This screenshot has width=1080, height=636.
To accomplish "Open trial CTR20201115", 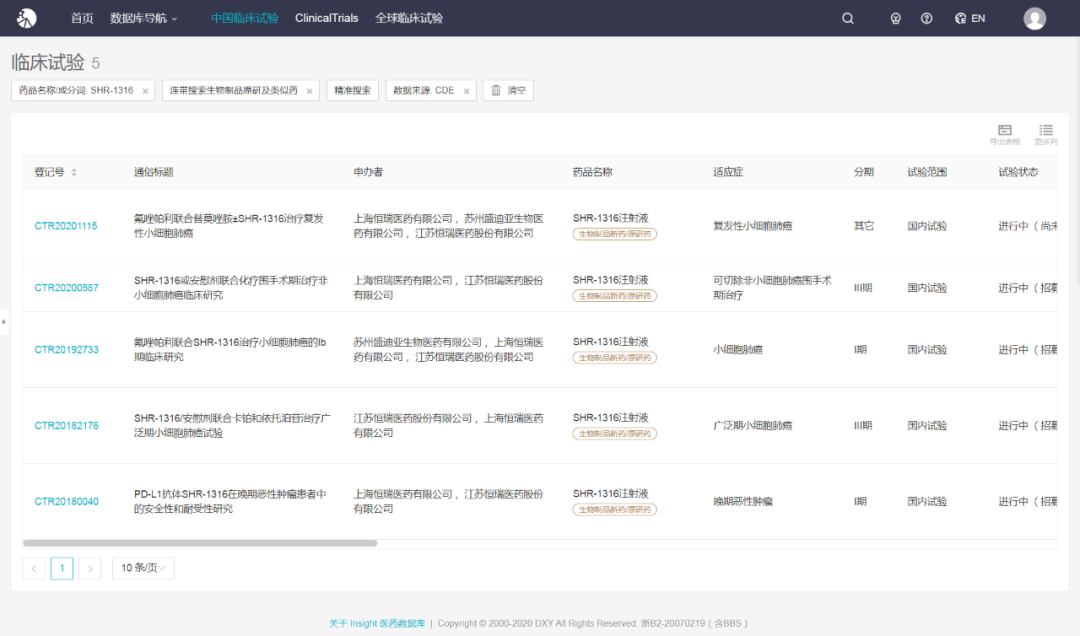I will (66, 226).
